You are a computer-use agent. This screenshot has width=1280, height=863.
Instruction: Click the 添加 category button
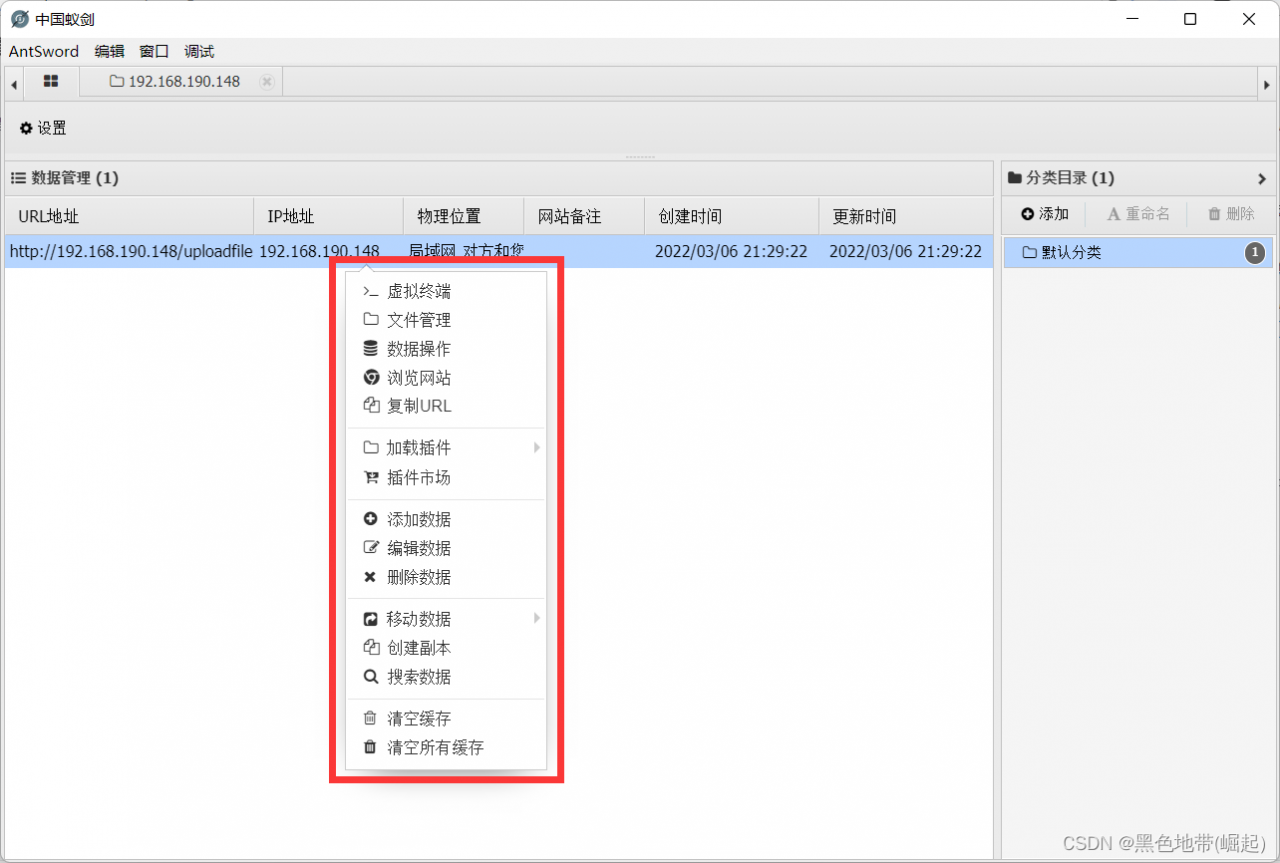point(1045,214)
